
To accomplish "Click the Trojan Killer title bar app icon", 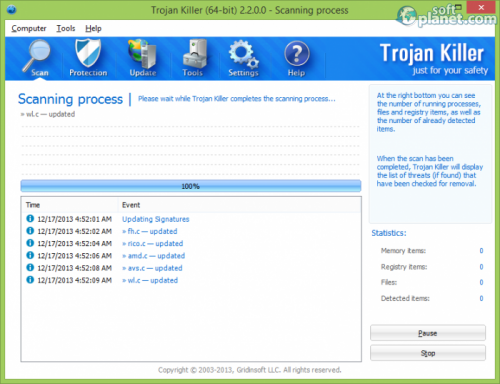I will 11,10.
